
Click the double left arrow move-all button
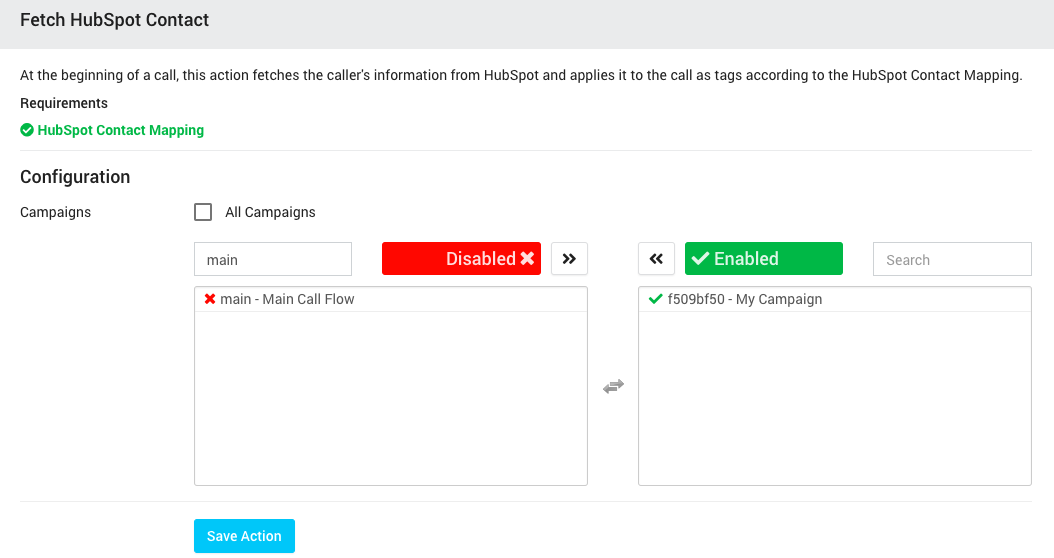point(656,259)
